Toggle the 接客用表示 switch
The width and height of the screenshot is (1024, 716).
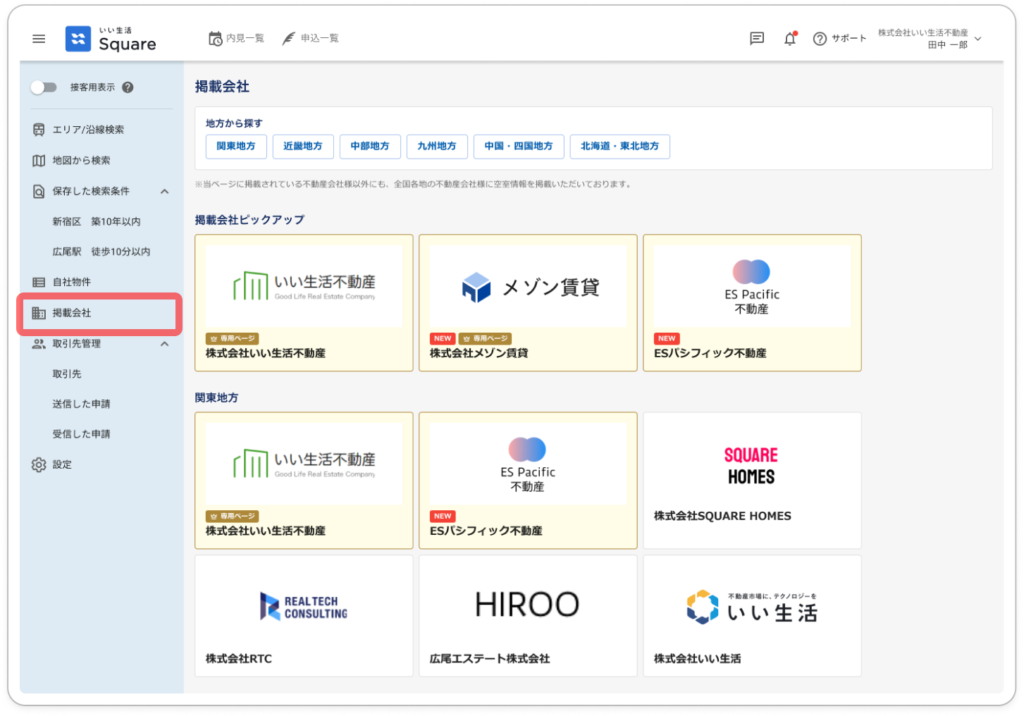click(43, 88)
